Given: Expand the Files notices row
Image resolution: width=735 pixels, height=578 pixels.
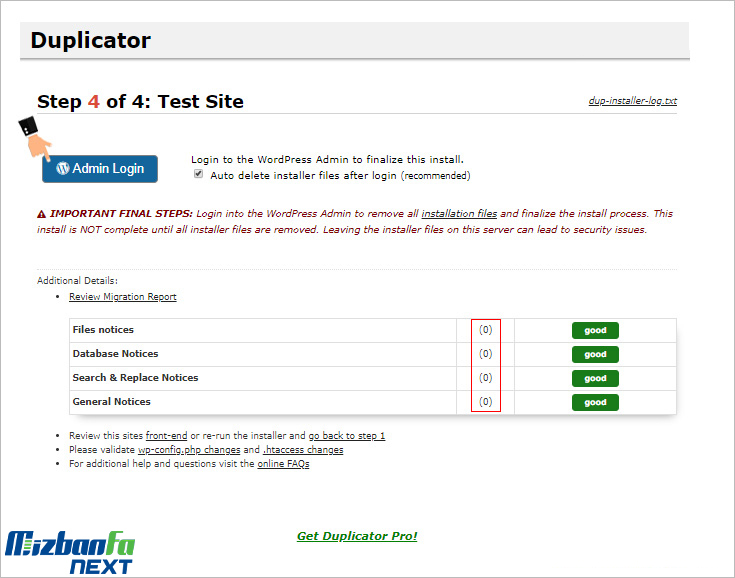Looking at the screenshot, I should (103, 330).
